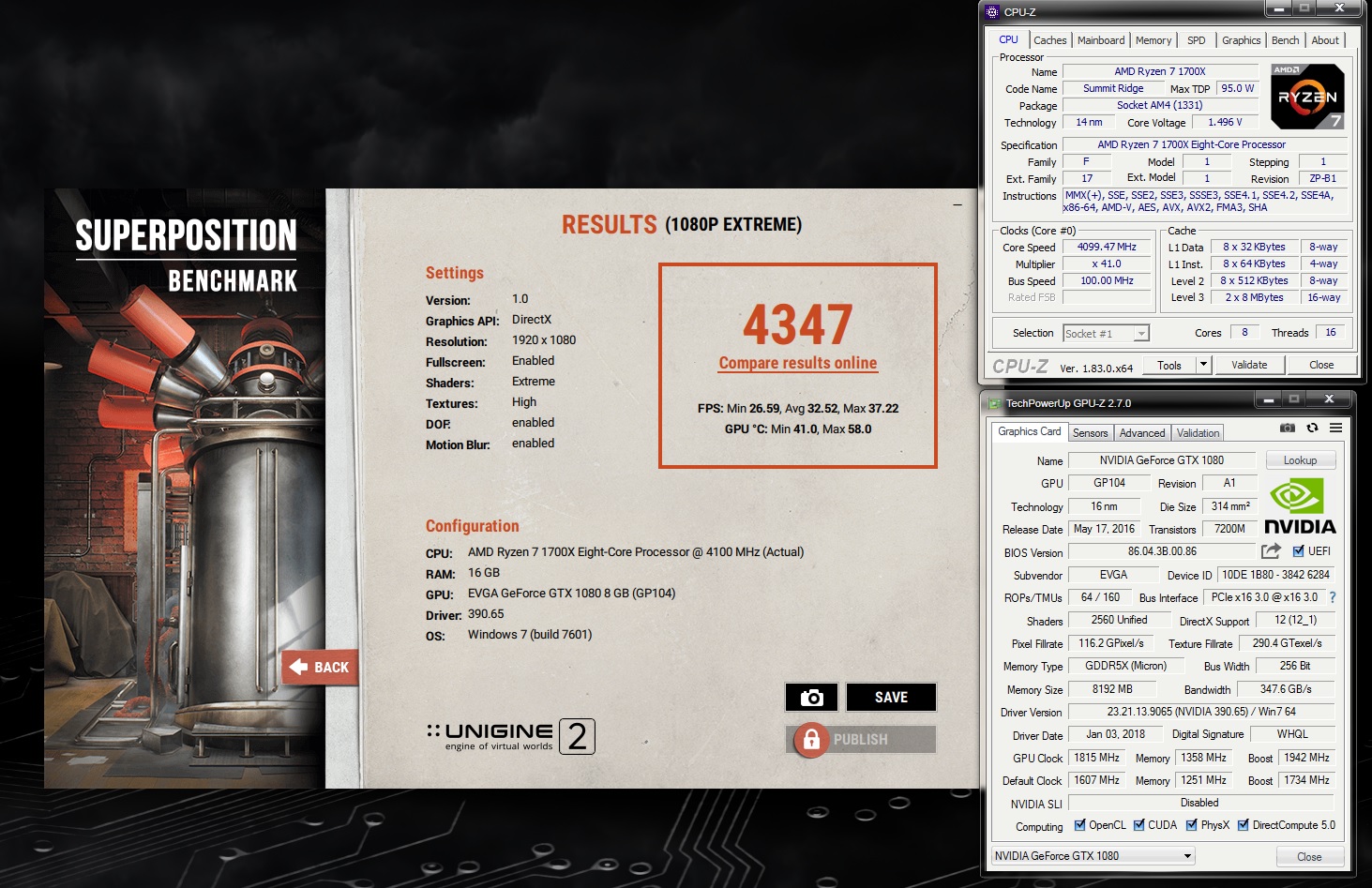
Task: Toggle the OpenCL checkbox
Action: click(1079, 825)
